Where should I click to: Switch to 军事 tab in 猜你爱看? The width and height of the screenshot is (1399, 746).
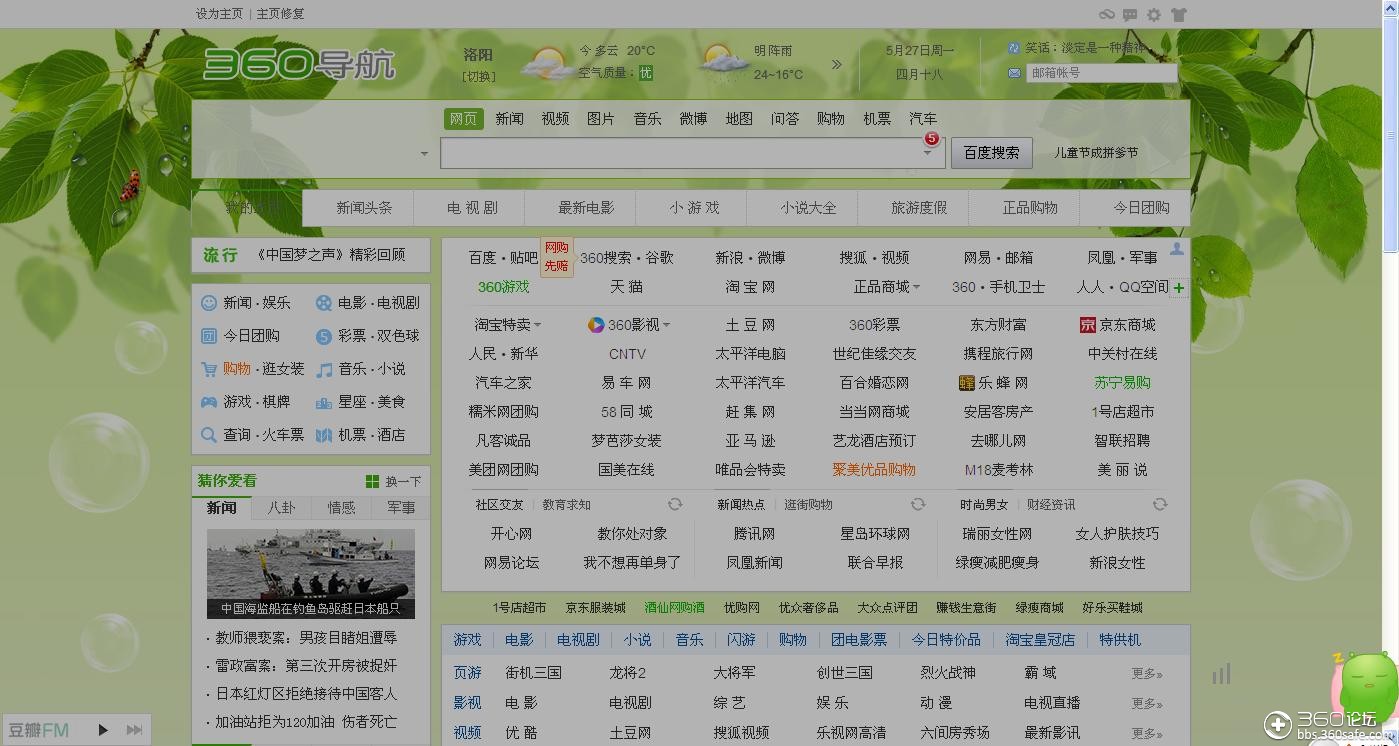tap(401, 508)
